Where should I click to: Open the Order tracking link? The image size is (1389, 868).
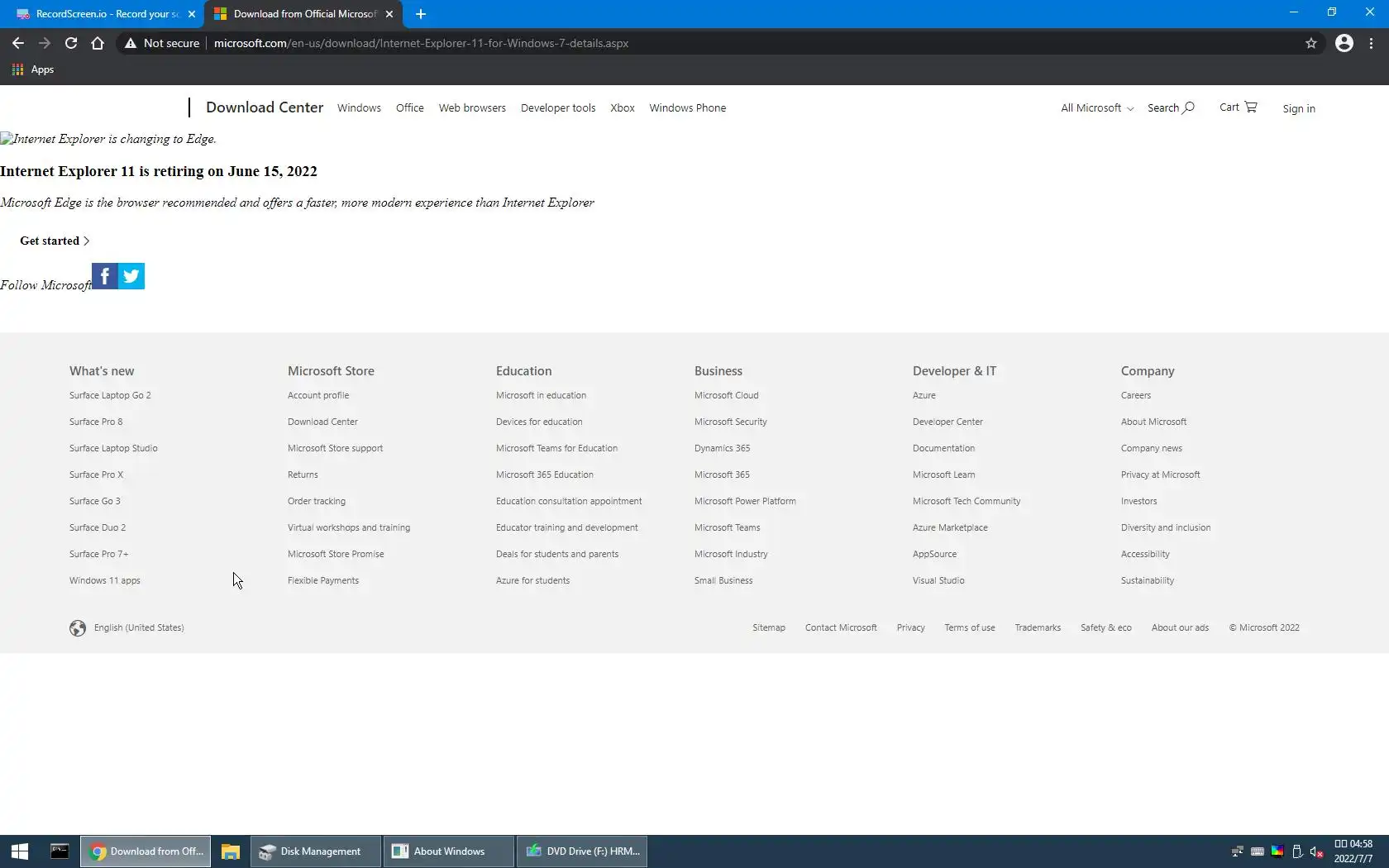(x=317, y=501)
